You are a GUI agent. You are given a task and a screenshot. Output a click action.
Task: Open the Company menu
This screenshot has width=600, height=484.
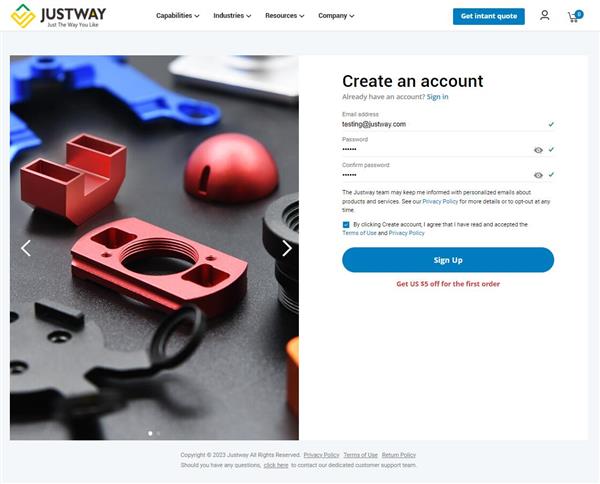click(x=336, y=16)
